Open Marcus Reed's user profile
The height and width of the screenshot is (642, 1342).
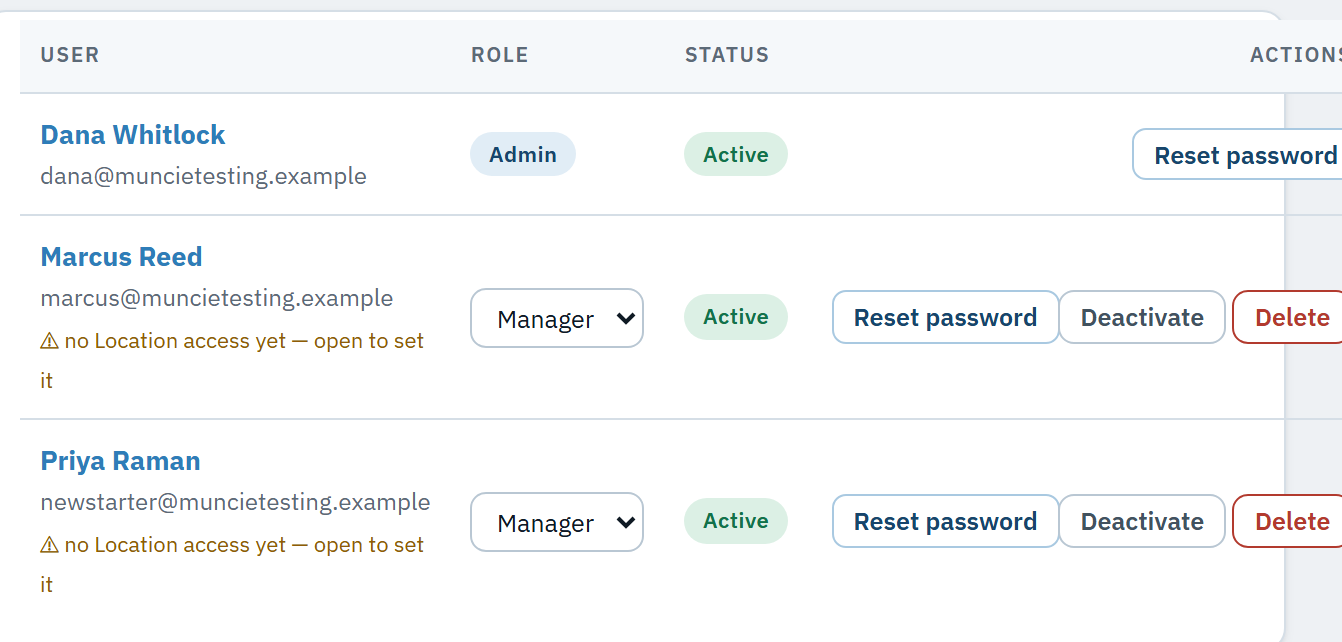[121, 257]
